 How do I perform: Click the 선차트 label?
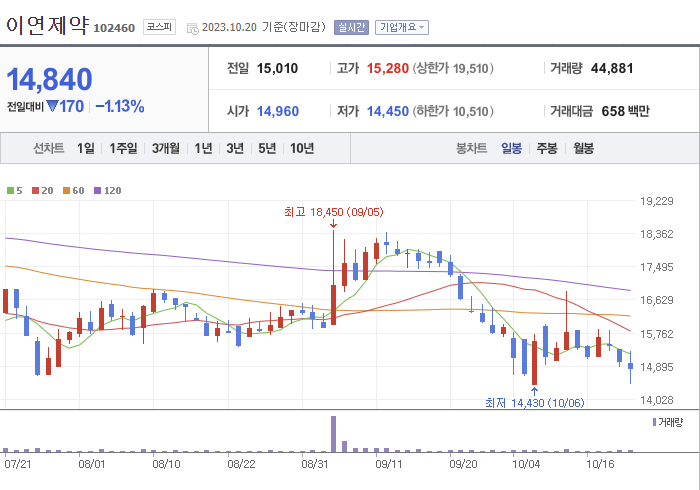coord(49,148)
